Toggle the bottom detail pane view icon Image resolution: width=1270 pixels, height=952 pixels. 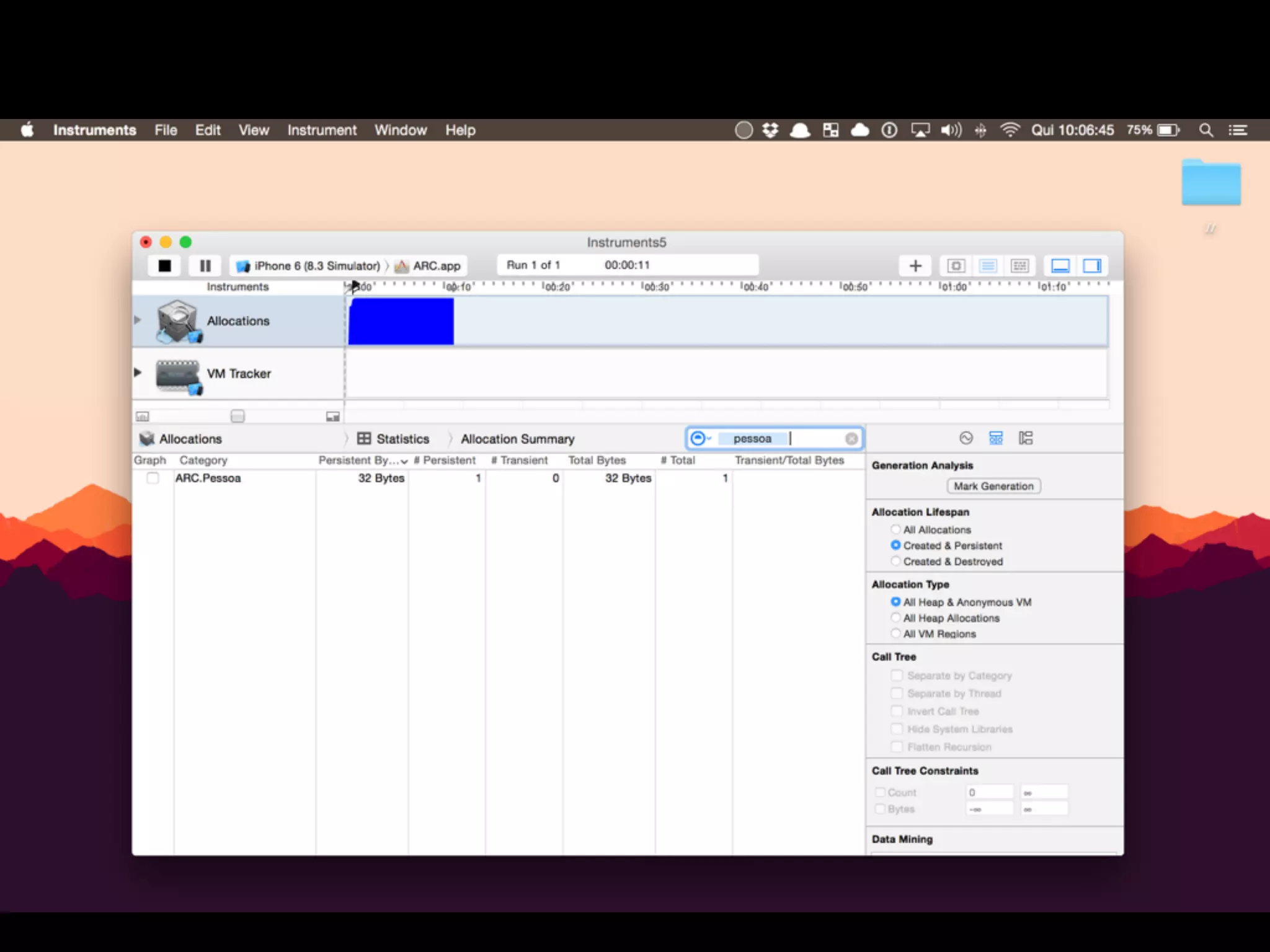pos(1060,266)
